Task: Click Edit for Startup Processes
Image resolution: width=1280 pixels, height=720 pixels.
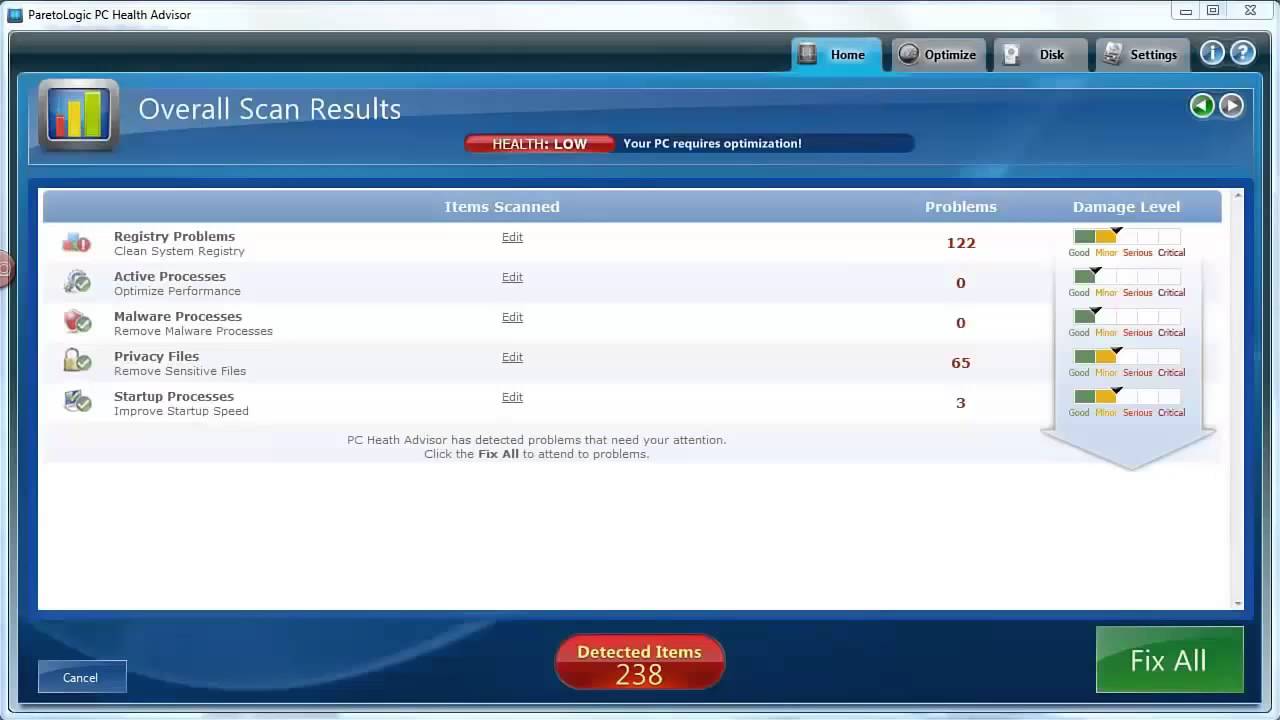Action: pyautogui.click(x=512, y=397)
